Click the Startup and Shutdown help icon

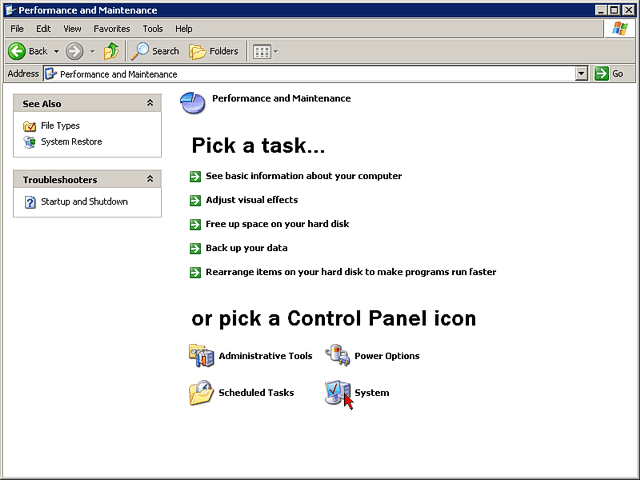(30, 202)
